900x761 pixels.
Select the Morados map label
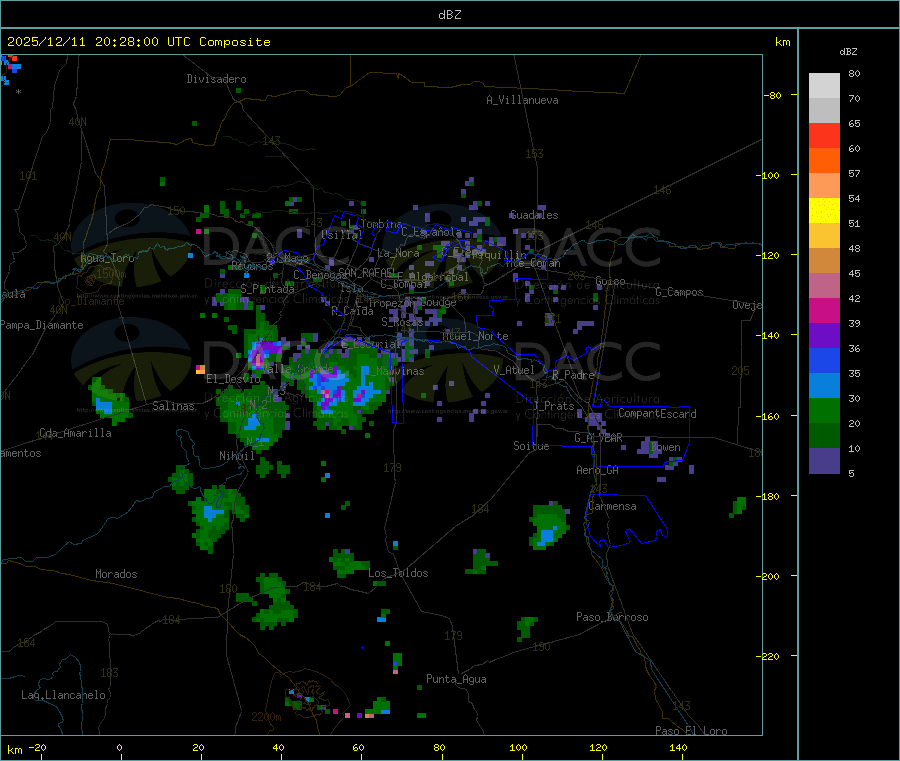click(116, 574)
